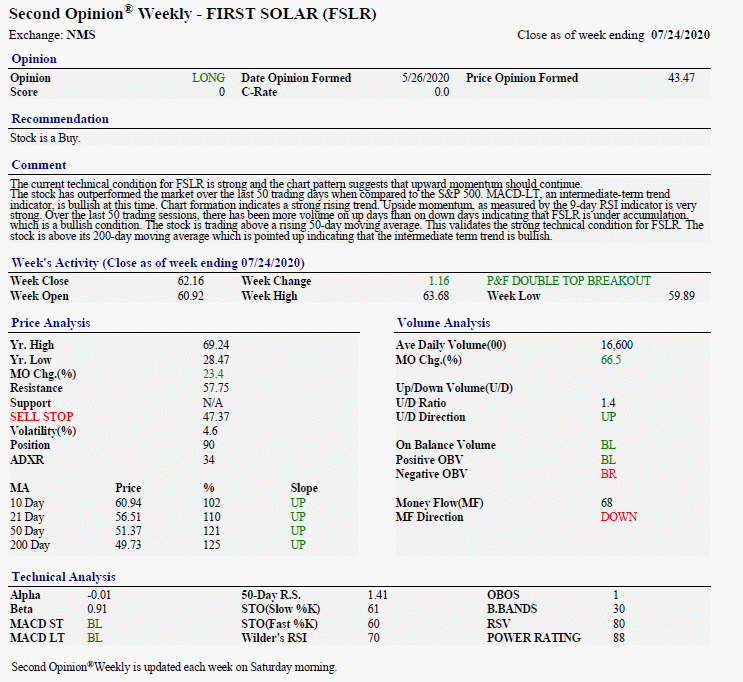Click the 'Volume Analysis' section heading
The image size is (743, 682).
(x=444, y=323)
